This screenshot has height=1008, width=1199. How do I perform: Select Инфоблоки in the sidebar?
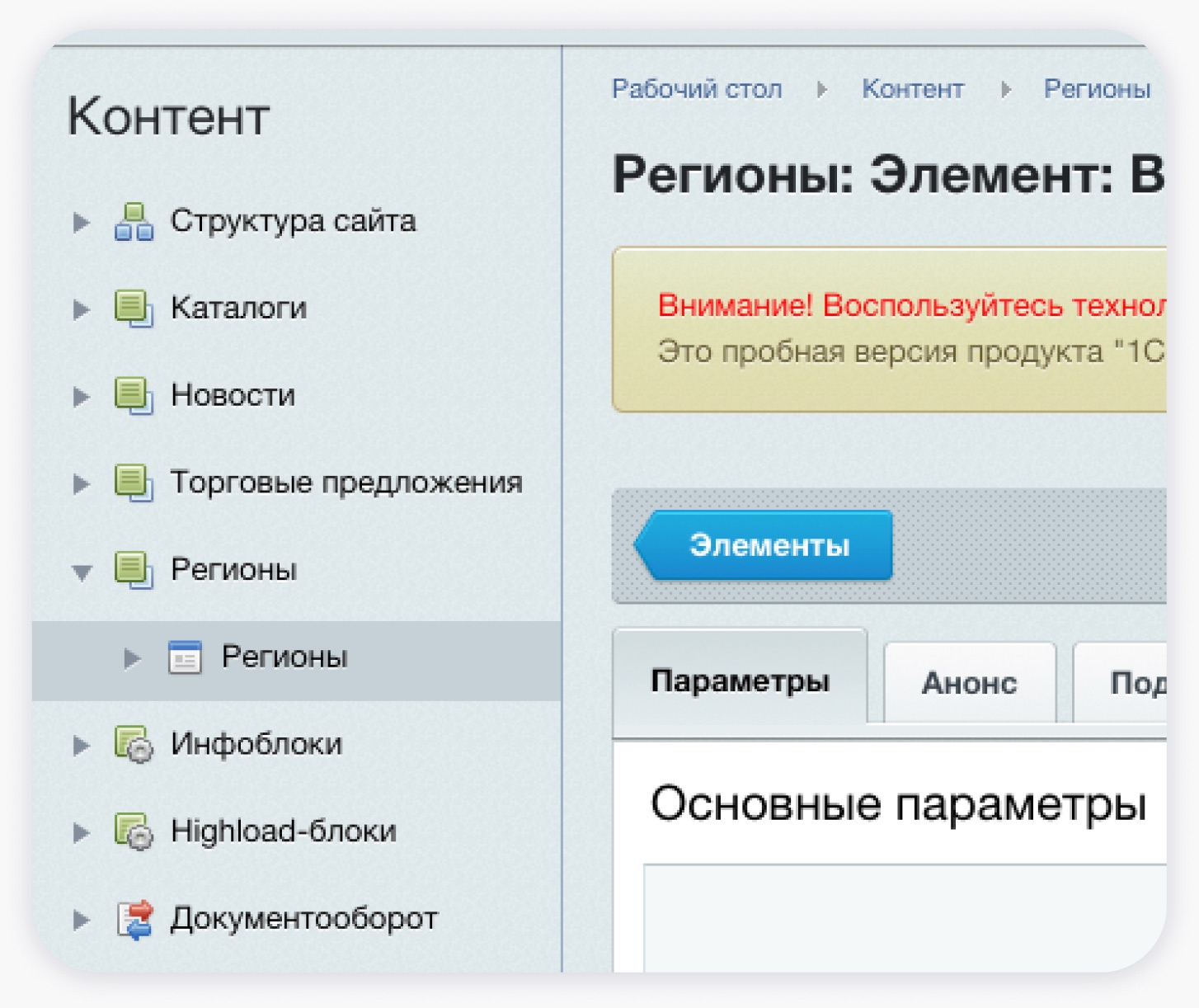pos(256,745)
